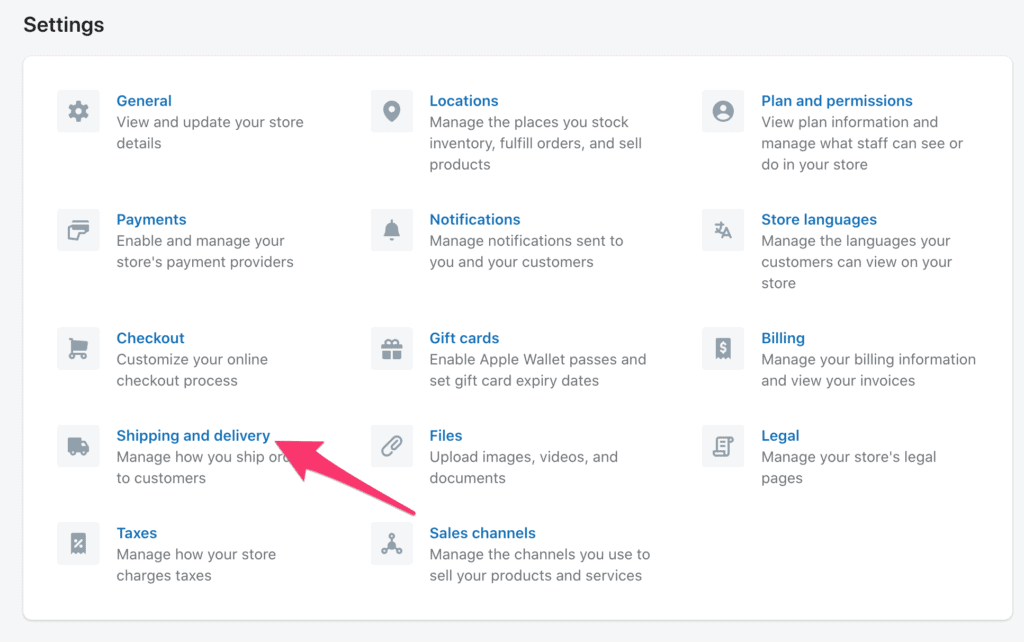1024x642 pixels.
Task: Click the Plan and permissions person icon
Action: click(722, 111)
